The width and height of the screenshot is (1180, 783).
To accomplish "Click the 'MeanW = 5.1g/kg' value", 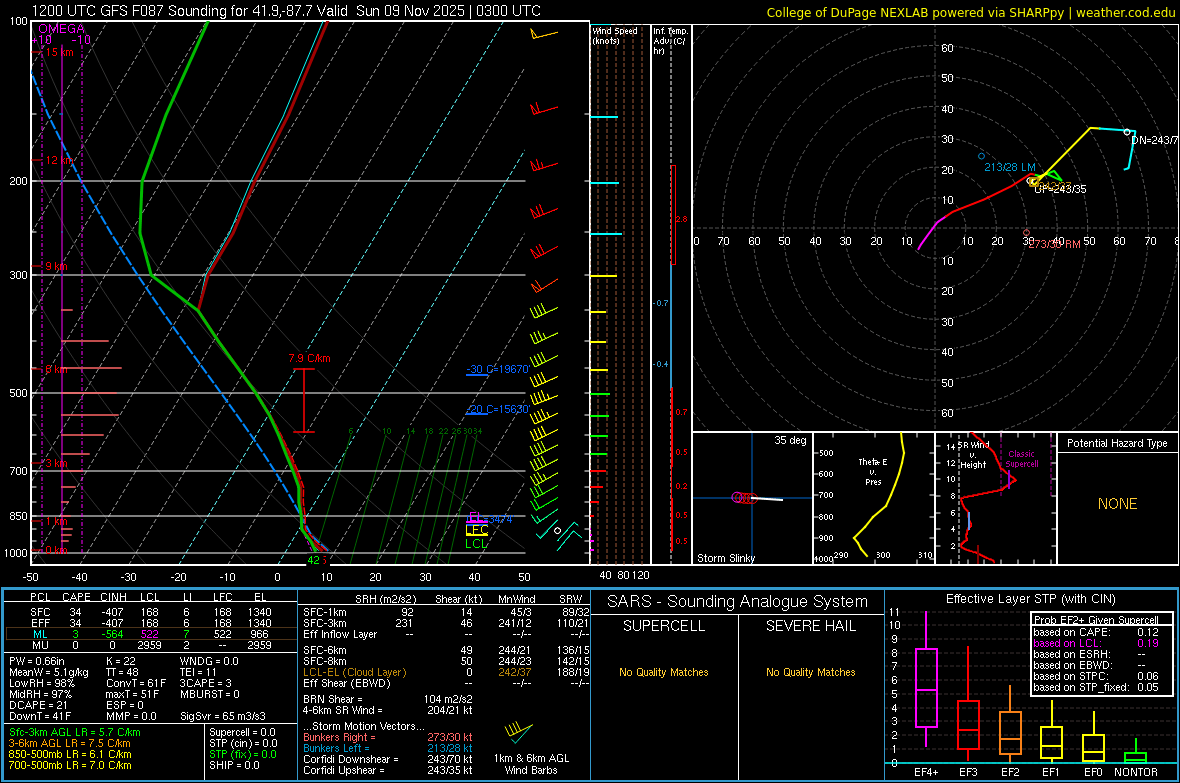I will click(48, 672).
